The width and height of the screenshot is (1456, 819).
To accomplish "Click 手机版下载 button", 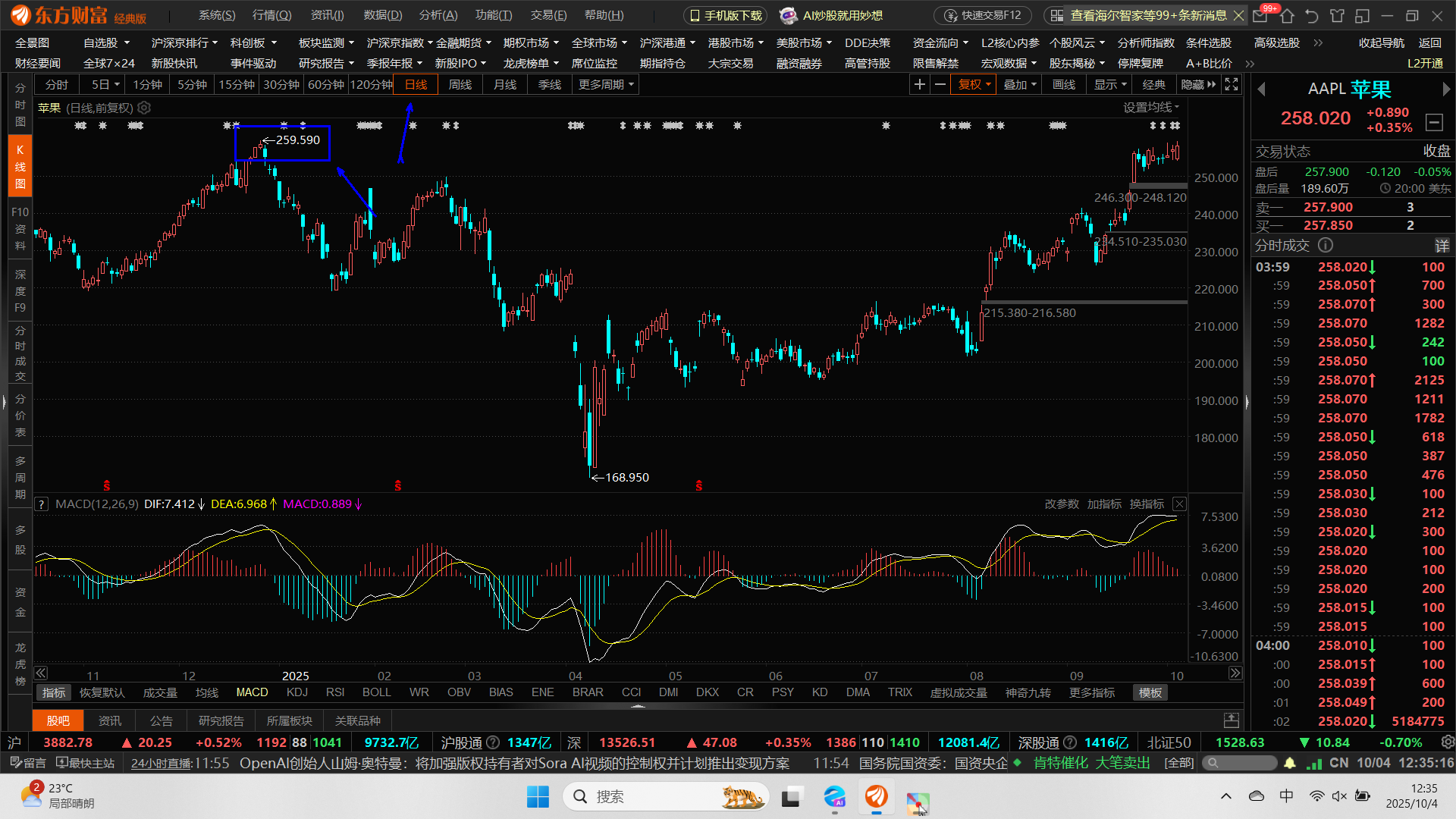I will point(726,15).
